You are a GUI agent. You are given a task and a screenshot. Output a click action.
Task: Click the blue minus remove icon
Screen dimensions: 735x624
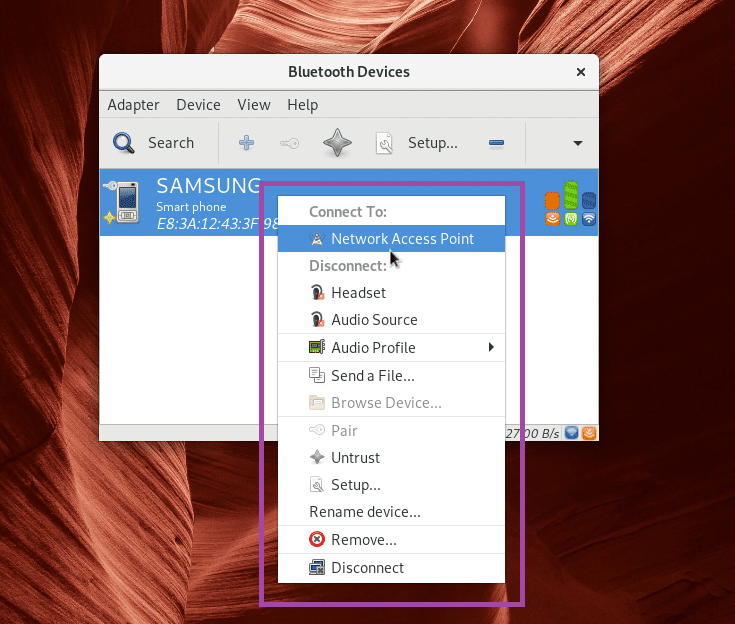click(496, 143)
